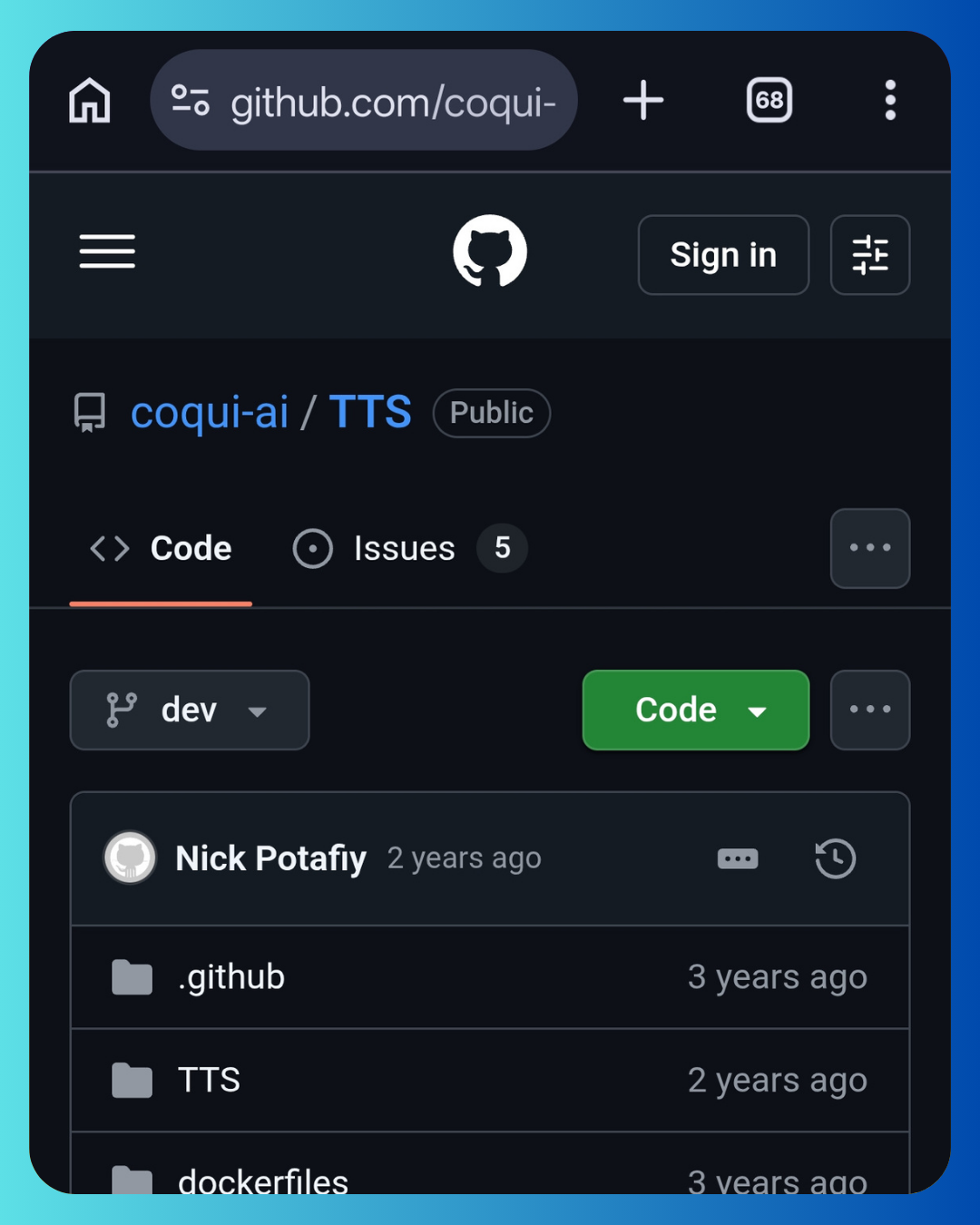Tap the browser home icon

[x=90, y=100]
